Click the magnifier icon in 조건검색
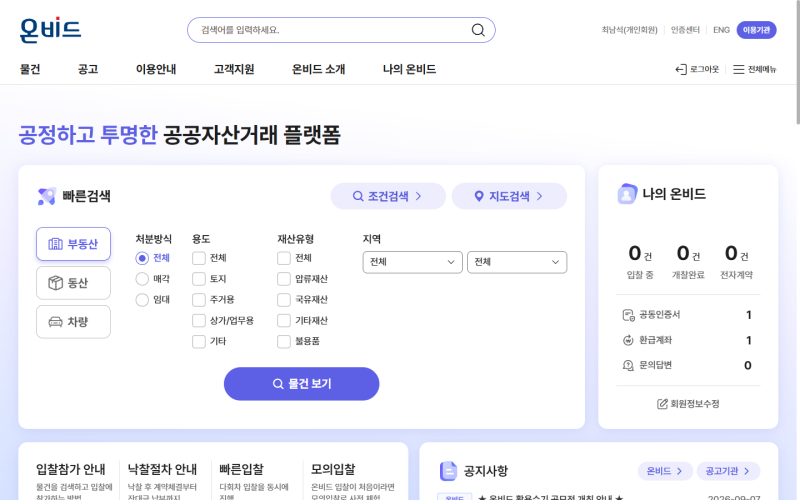This screenshot has height=500, width=800. 358,196
